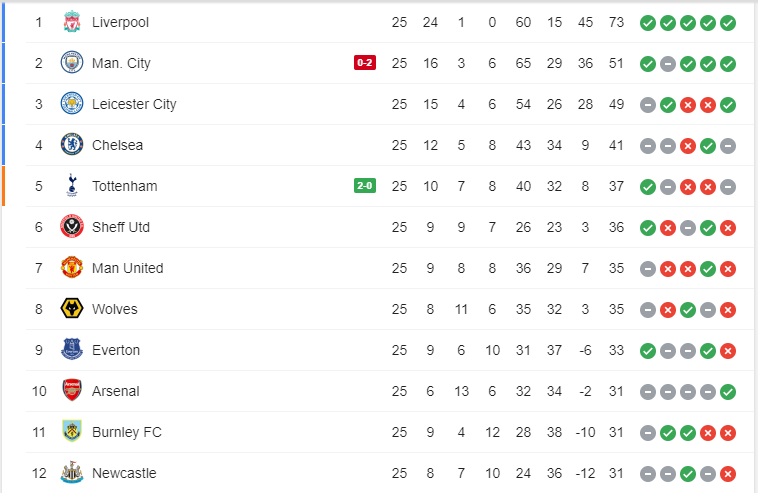758x493 pixels.
Task: Click Liverpool's 73 points value
Action: click(x=616, y=21)
